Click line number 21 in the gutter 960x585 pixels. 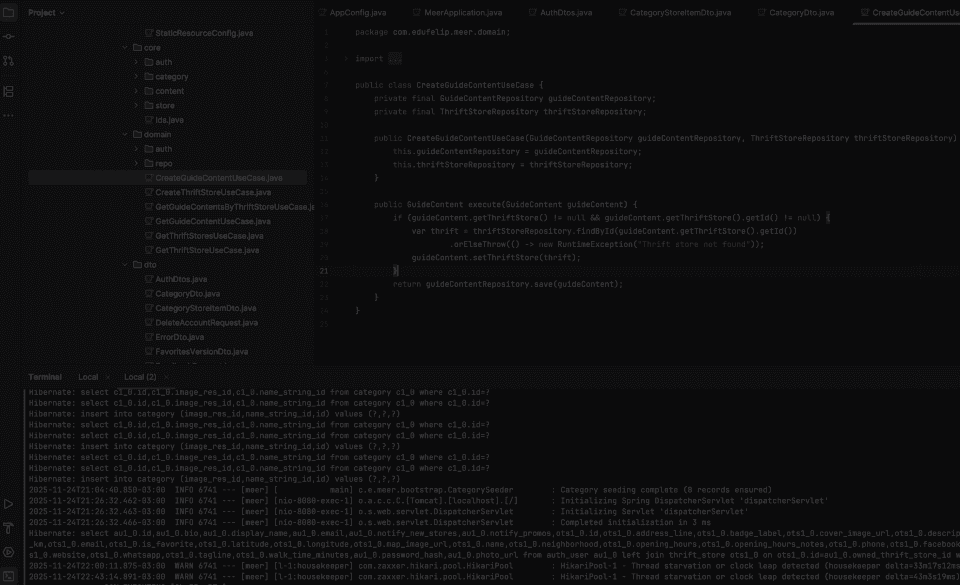tap(322, 270)
